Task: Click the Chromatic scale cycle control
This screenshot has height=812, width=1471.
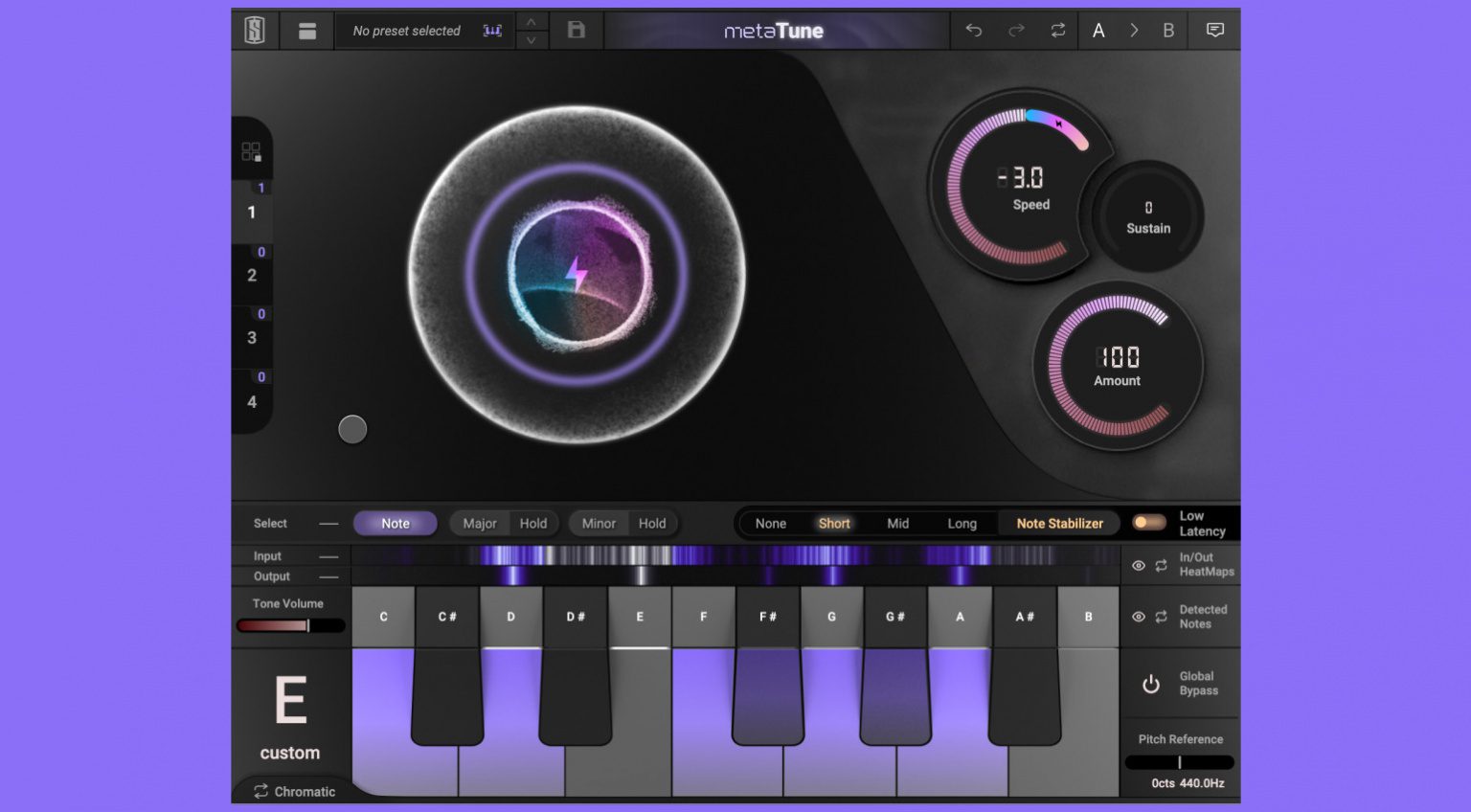Action: pyautogui.click(x=292, y=792)
